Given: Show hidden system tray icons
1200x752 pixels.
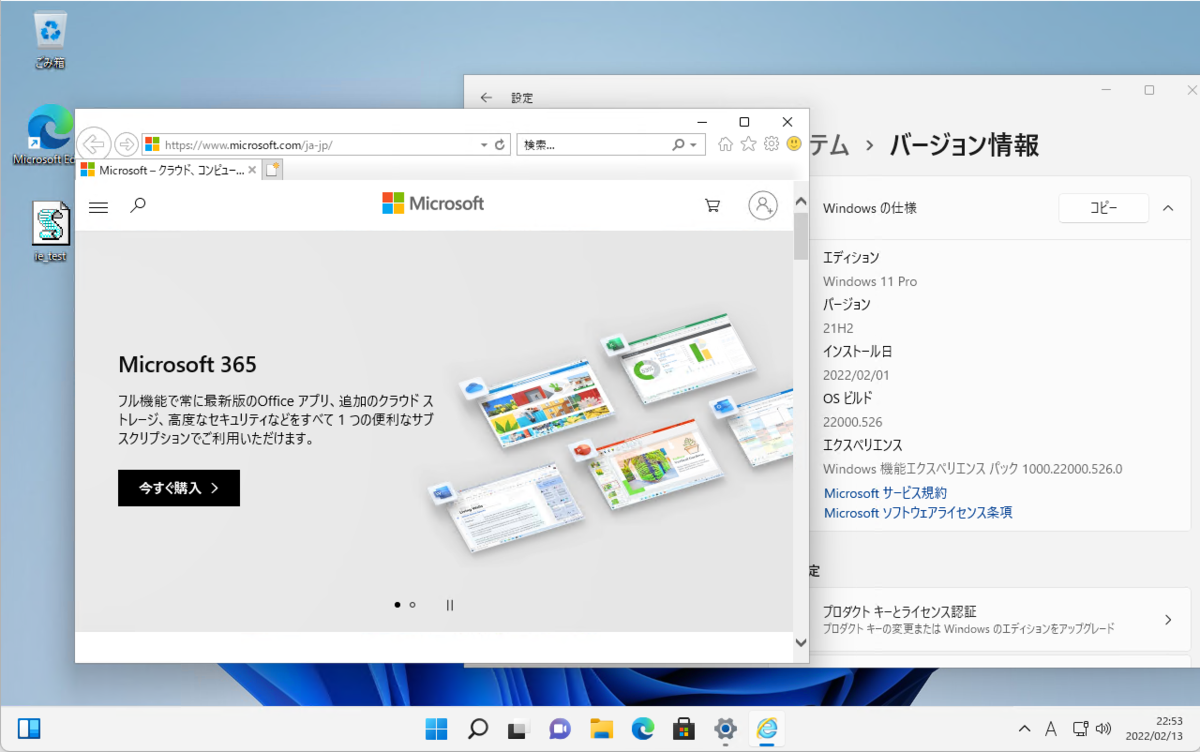Looking at the screenshot, I should pos(1024,729).
